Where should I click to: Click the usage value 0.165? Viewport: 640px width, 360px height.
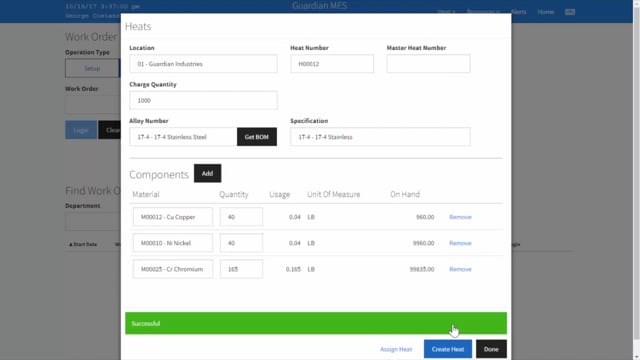(x=293, y=269)
